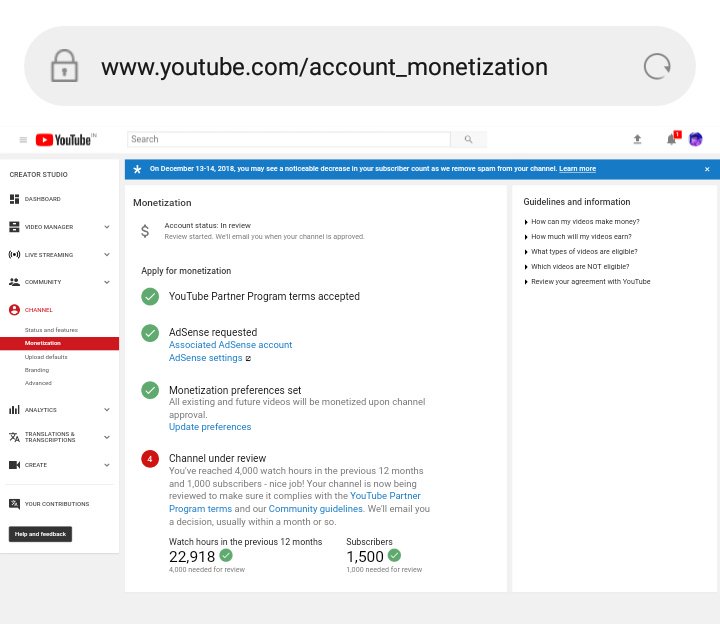Click the Analytics bar chart icon

click(14, 410)
